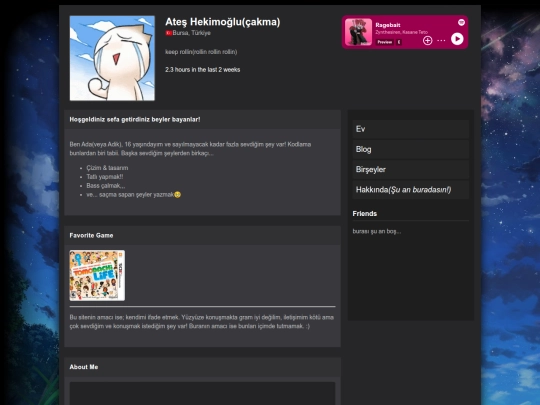Go to the Ev page in sidebar

411,129
